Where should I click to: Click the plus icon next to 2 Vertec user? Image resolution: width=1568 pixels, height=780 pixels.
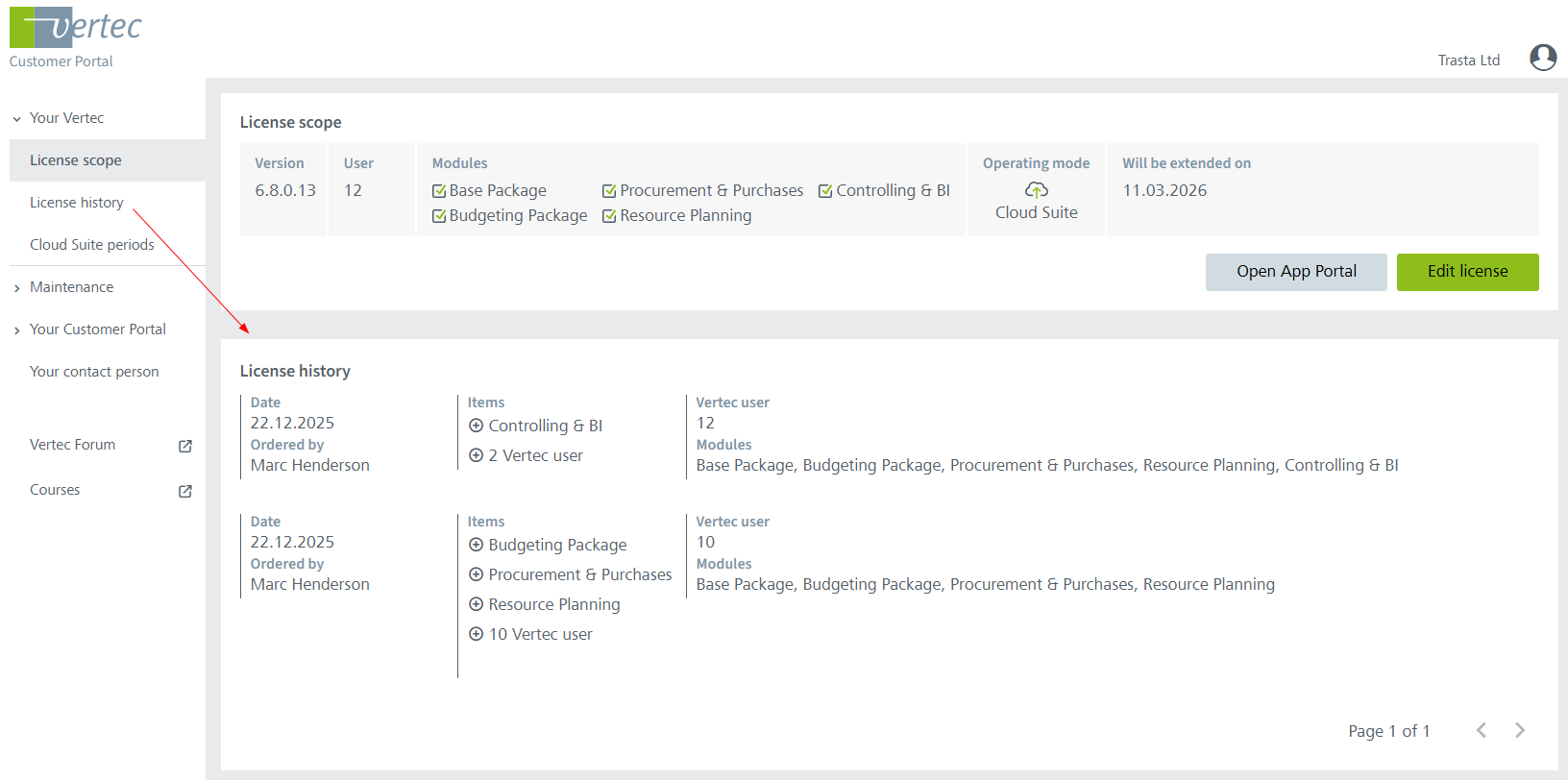476,455
